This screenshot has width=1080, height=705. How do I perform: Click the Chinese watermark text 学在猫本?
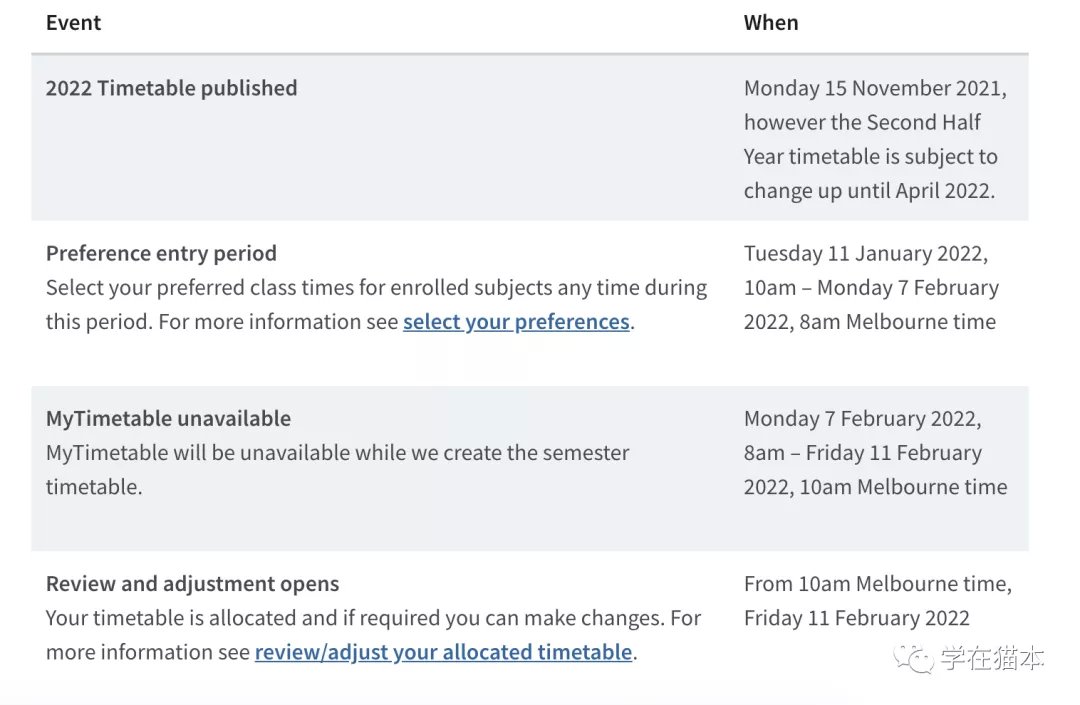(993, 659)
